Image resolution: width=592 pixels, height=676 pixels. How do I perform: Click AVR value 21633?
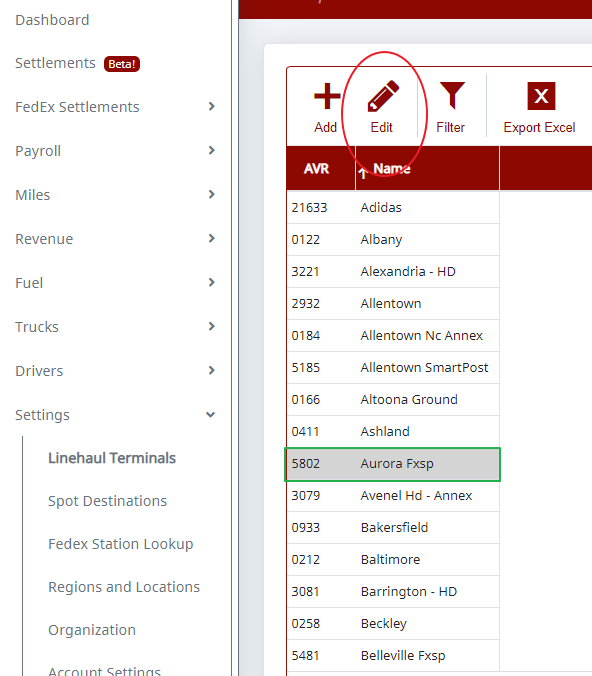(x=310, y=208)
